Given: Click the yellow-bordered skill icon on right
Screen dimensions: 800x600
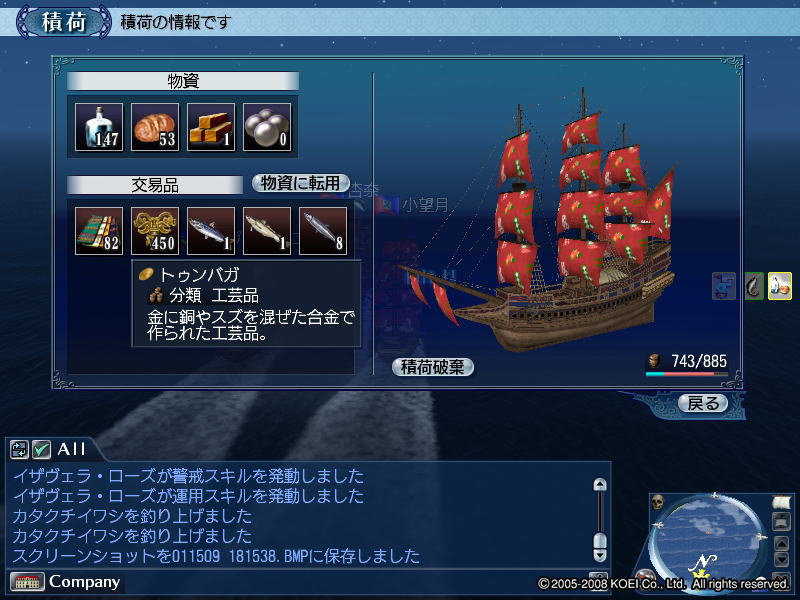Looking at the screenshot, I should 780,286.
